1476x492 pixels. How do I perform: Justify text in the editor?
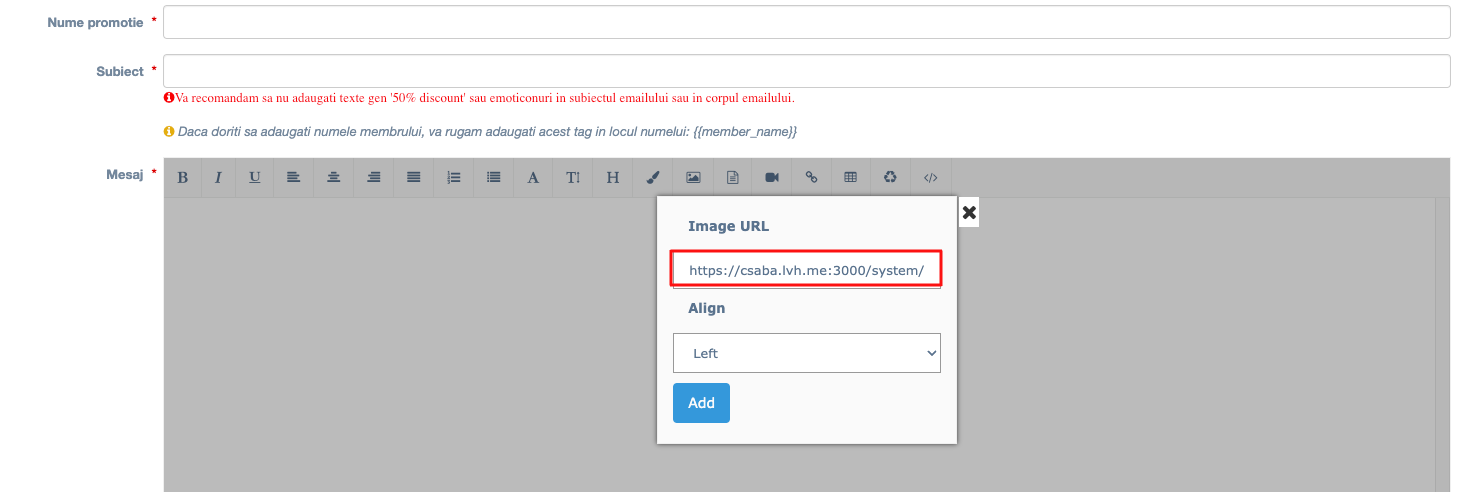coord(414,177)
